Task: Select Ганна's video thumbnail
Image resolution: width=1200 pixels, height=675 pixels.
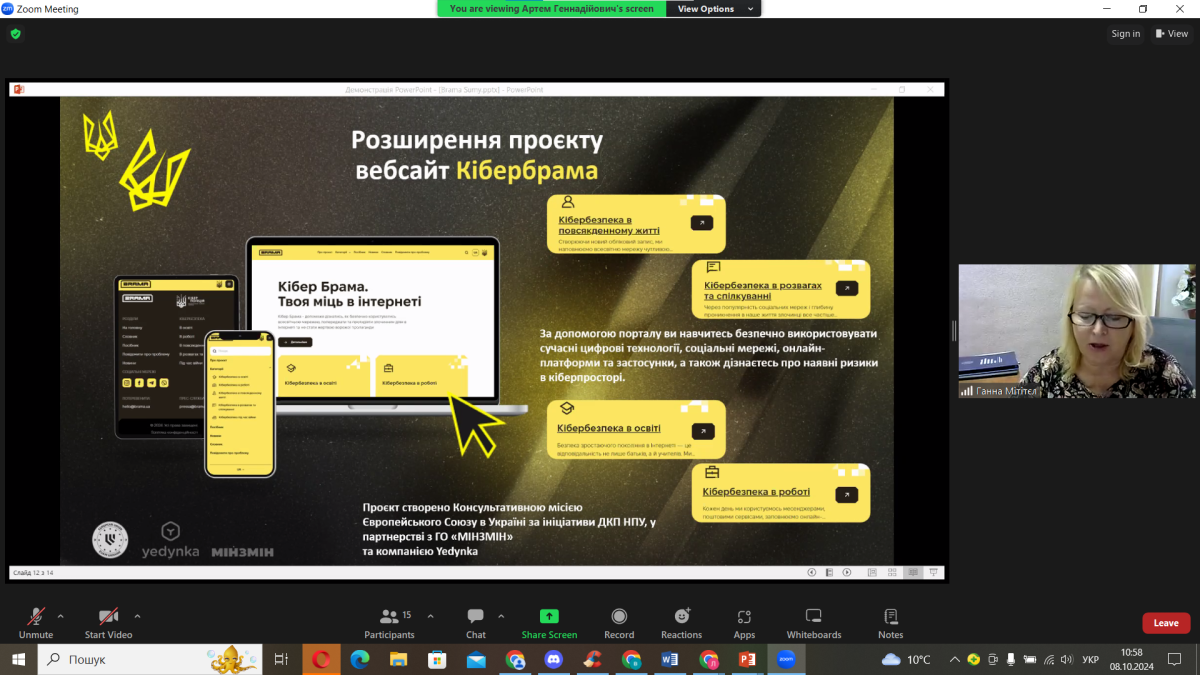Action: point(1077,331)
